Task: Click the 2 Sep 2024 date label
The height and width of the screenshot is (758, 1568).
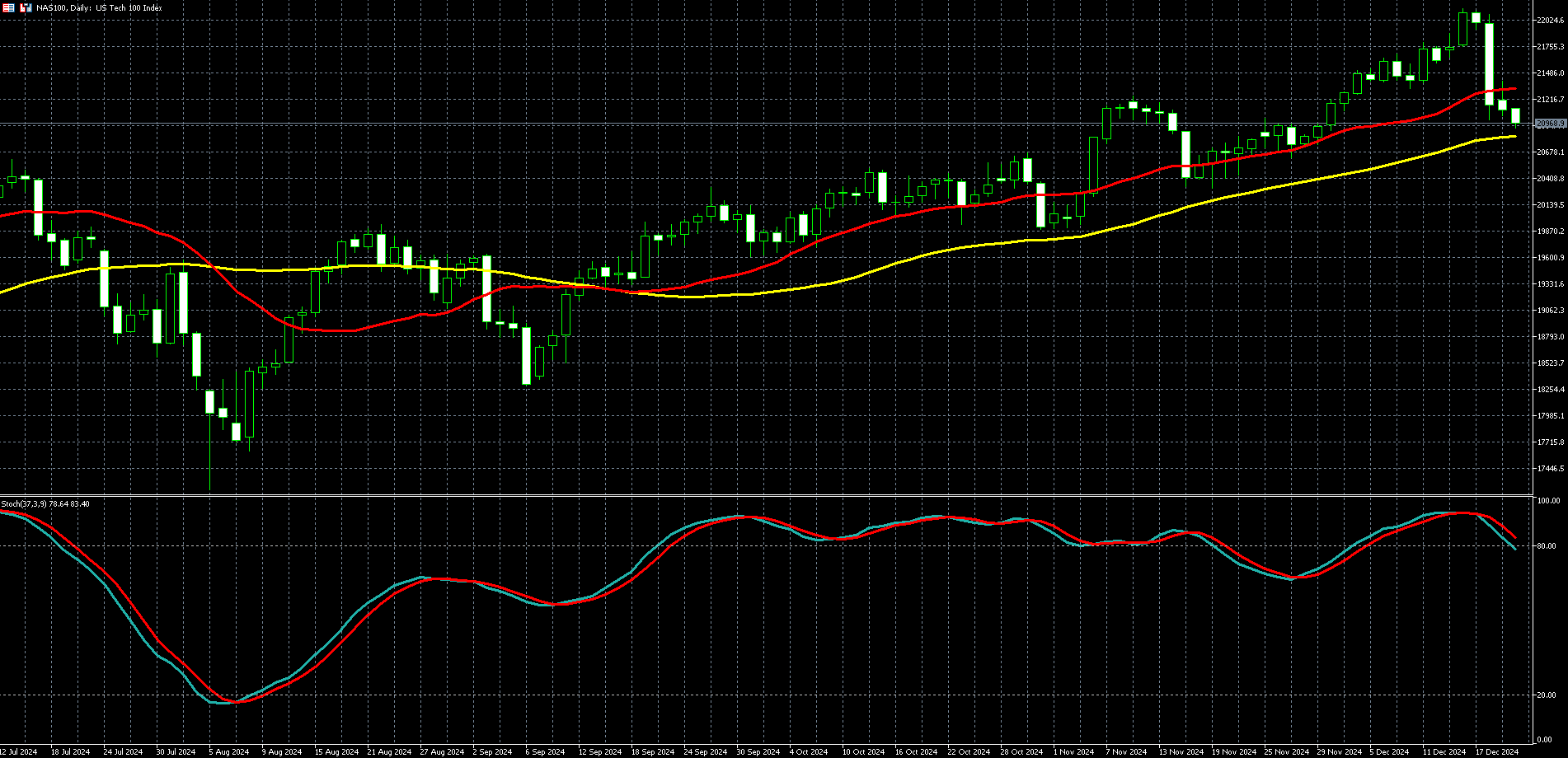Action: point(492,752)
